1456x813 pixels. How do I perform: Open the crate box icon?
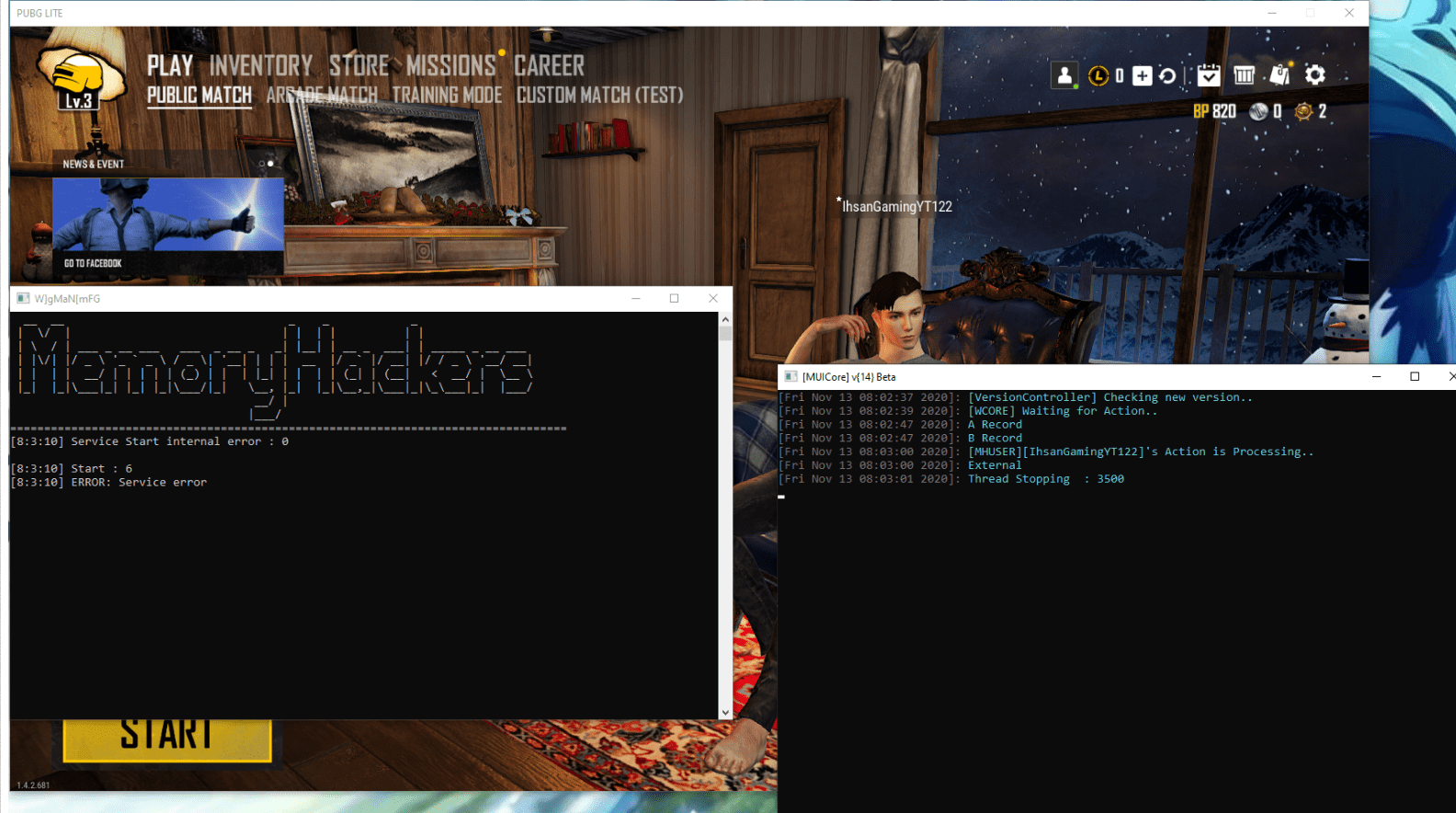(1244, 75)
